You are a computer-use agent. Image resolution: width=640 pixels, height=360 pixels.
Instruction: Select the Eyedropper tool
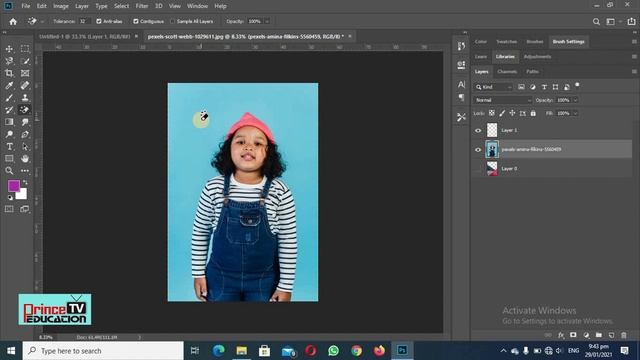click(x=9, y=85)
